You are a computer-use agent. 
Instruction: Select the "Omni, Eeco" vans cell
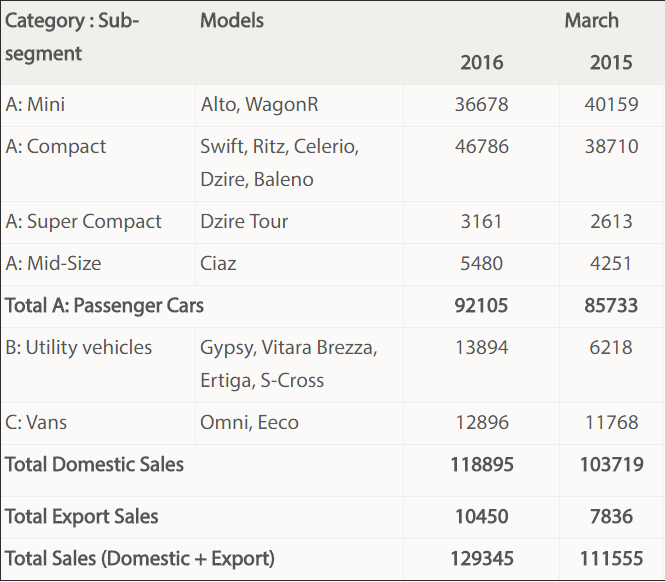click(249, 422)
